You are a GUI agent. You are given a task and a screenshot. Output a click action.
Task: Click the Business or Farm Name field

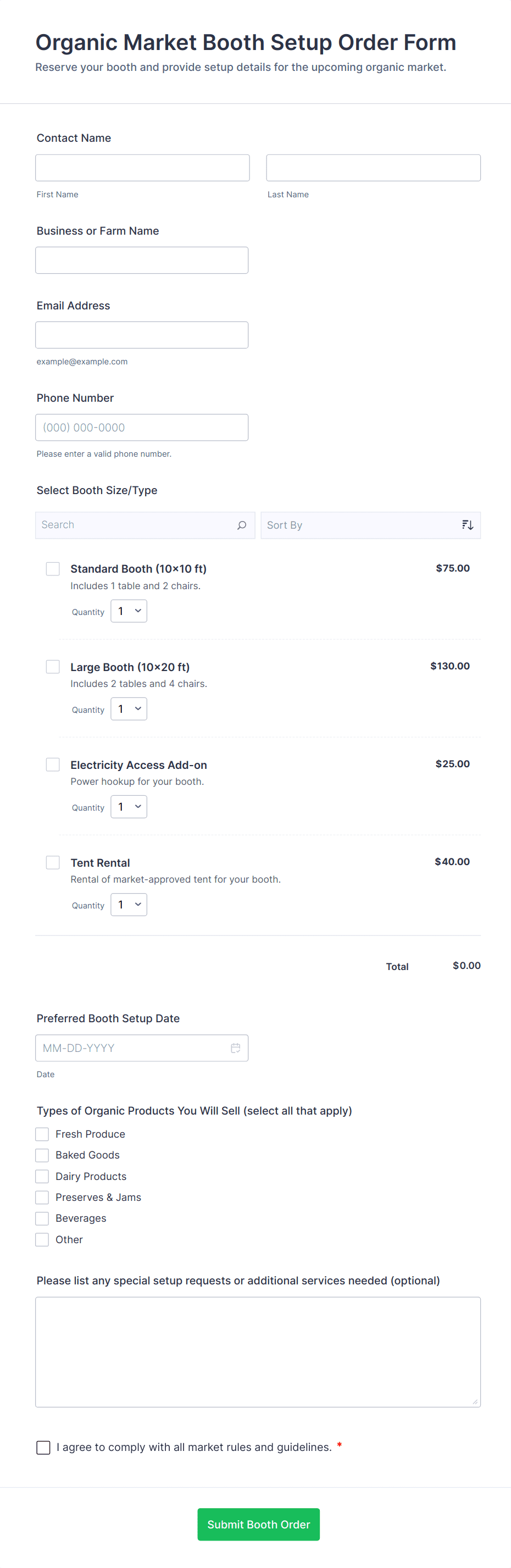click(142, 261)
